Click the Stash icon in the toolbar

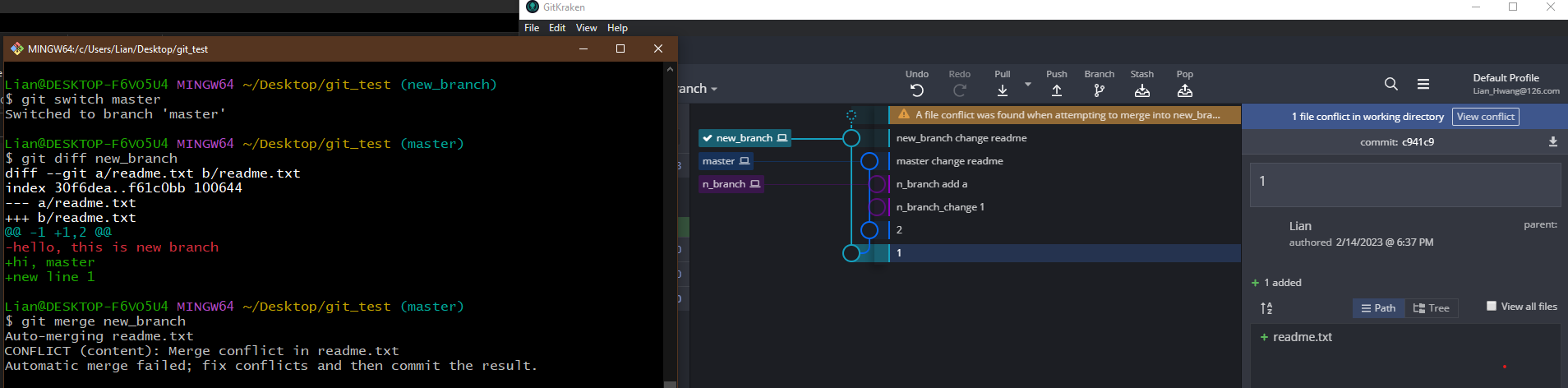point(1142,90)
